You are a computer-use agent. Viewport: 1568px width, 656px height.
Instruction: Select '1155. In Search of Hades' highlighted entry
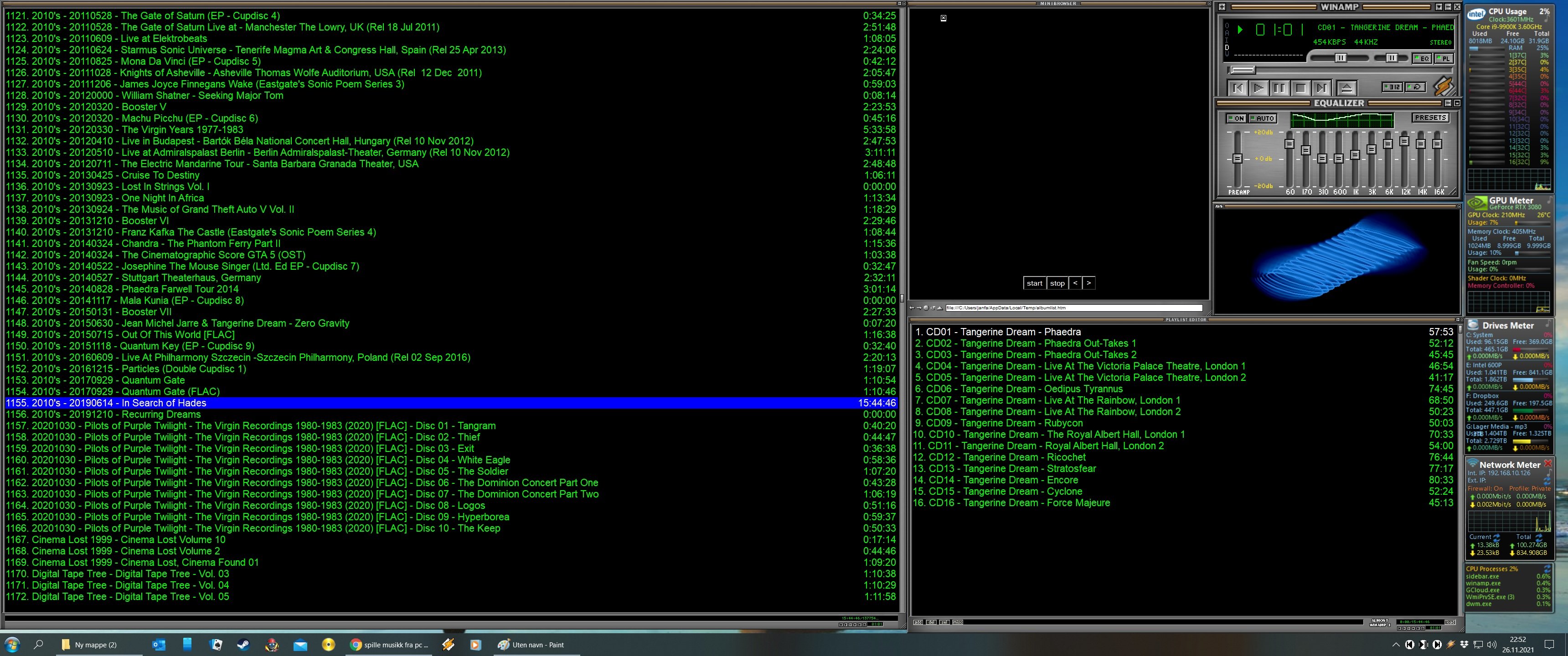pyautogui.click(x=451, y=403)
